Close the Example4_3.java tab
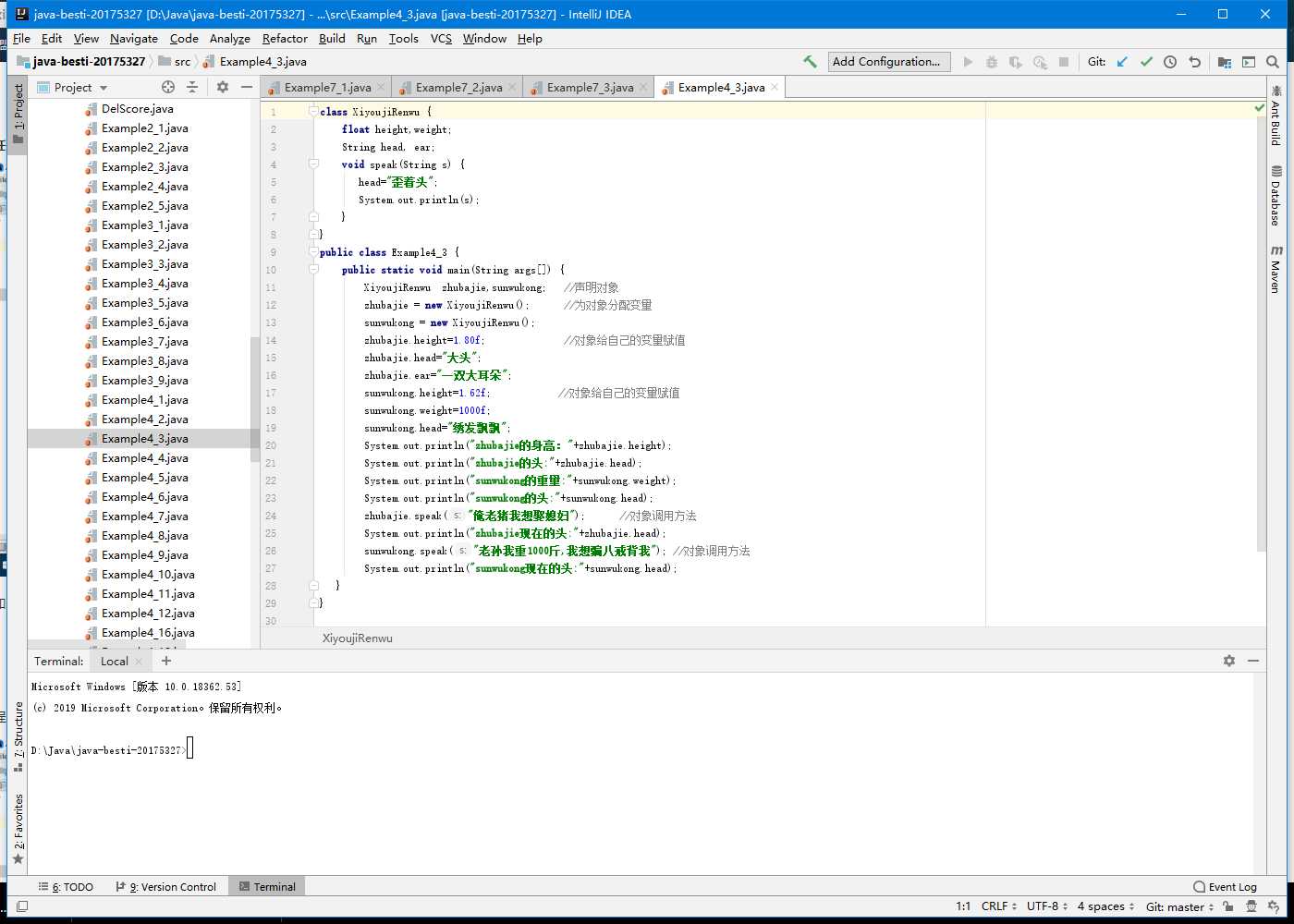 point(775,87)
